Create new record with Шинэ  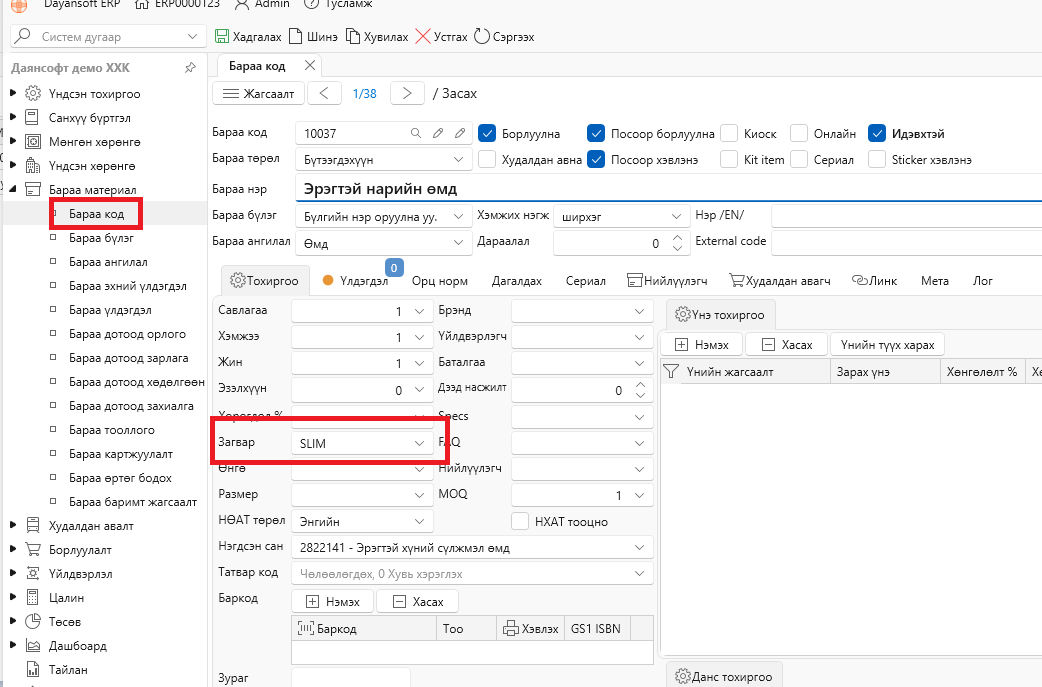tap(313, 37)
